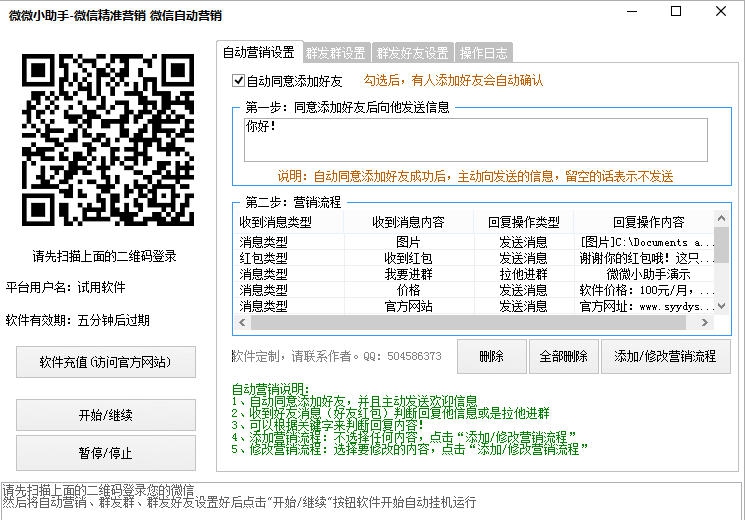Viewport: 745px width, 520px height.
Task: Select the row with content 官方网站
Action: (475, 306)
